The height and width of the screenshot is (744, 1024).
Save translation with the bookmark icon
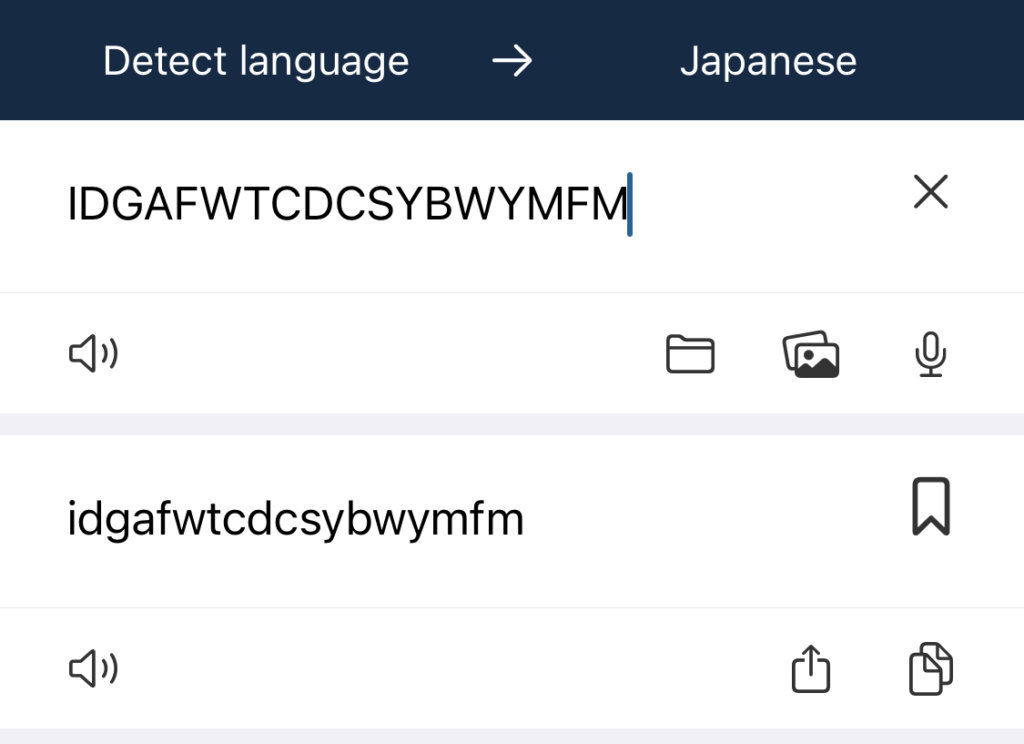(931, 507)
